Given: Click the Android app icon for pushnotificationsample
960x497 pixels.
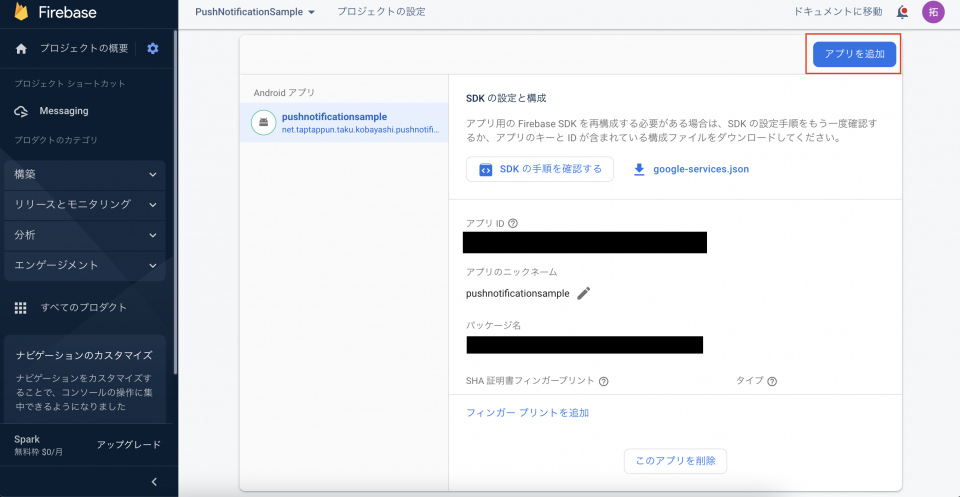Looking at the screenshot, I should click(263, 122).
